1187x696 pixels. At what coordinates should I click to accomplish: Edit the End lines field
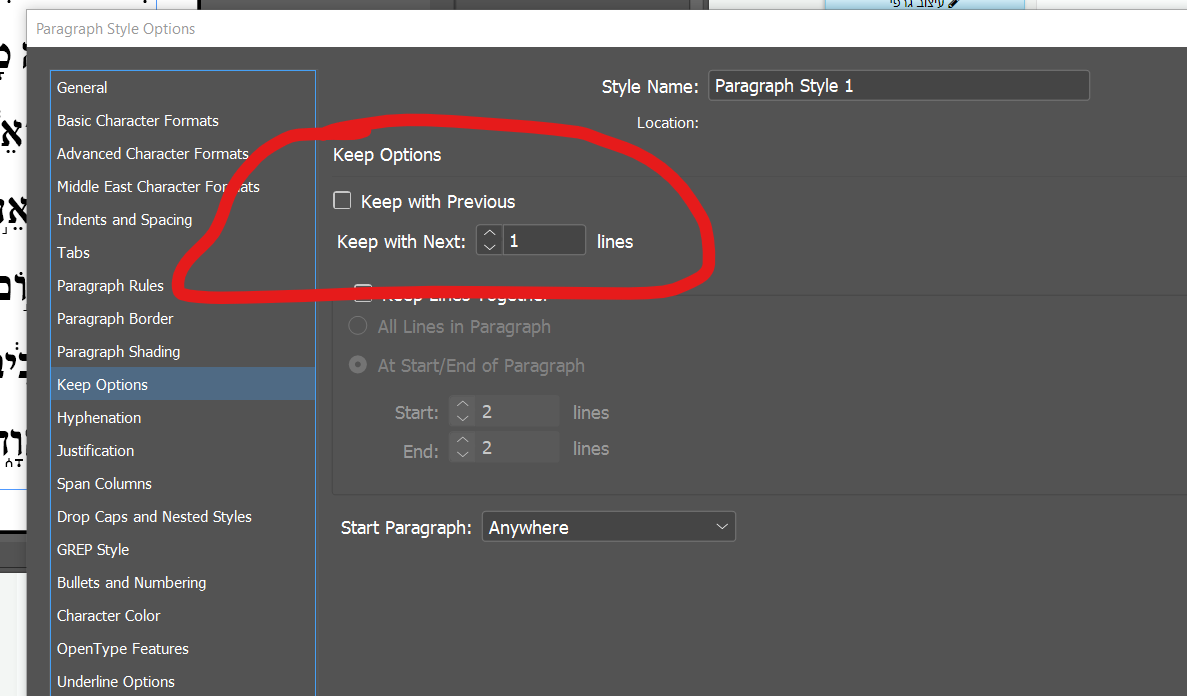click(x=517, y=448)
